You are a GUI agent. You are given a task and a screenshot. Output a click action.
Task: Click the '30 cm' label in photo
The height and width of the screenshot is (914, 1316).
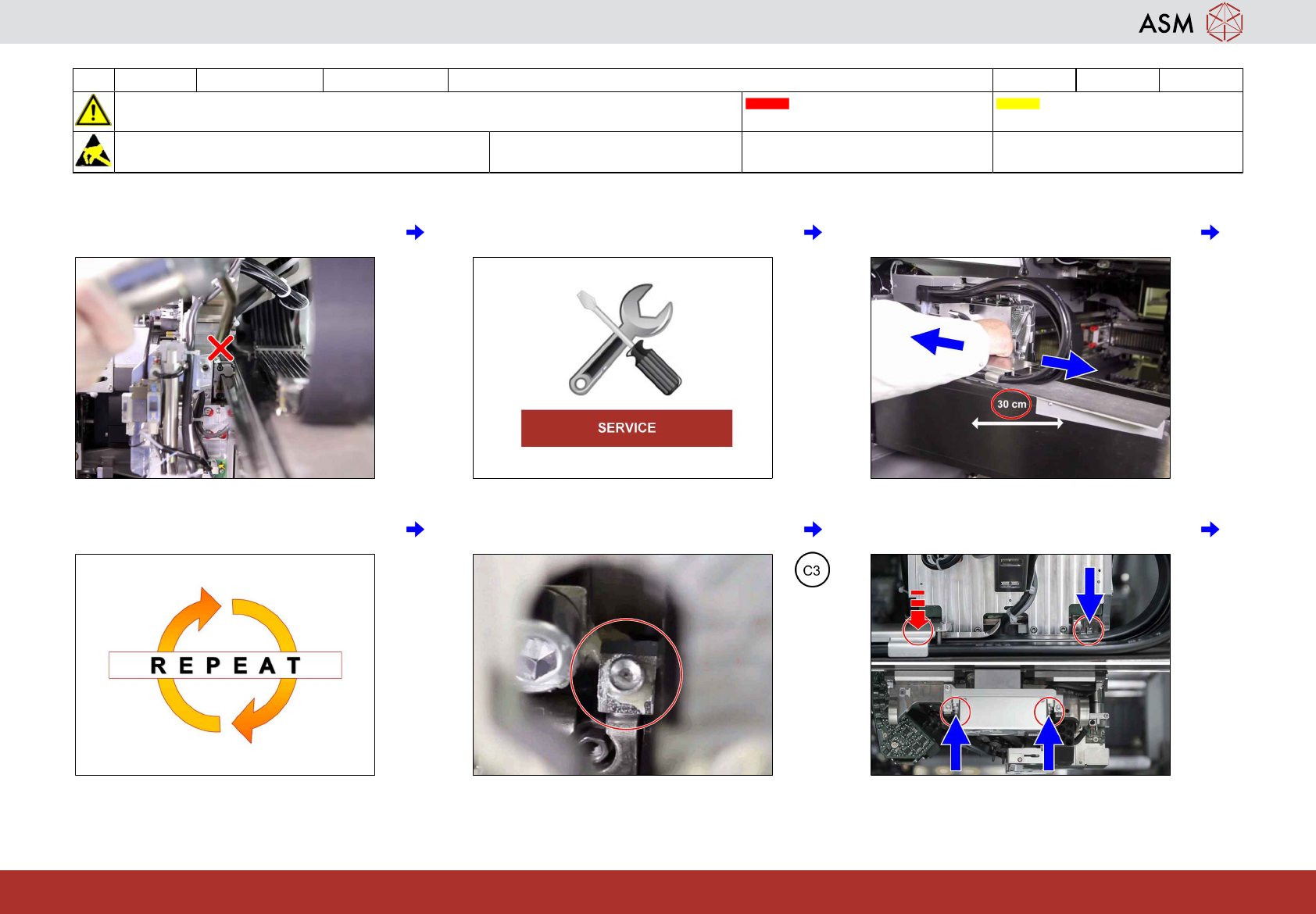point(1011,404)
